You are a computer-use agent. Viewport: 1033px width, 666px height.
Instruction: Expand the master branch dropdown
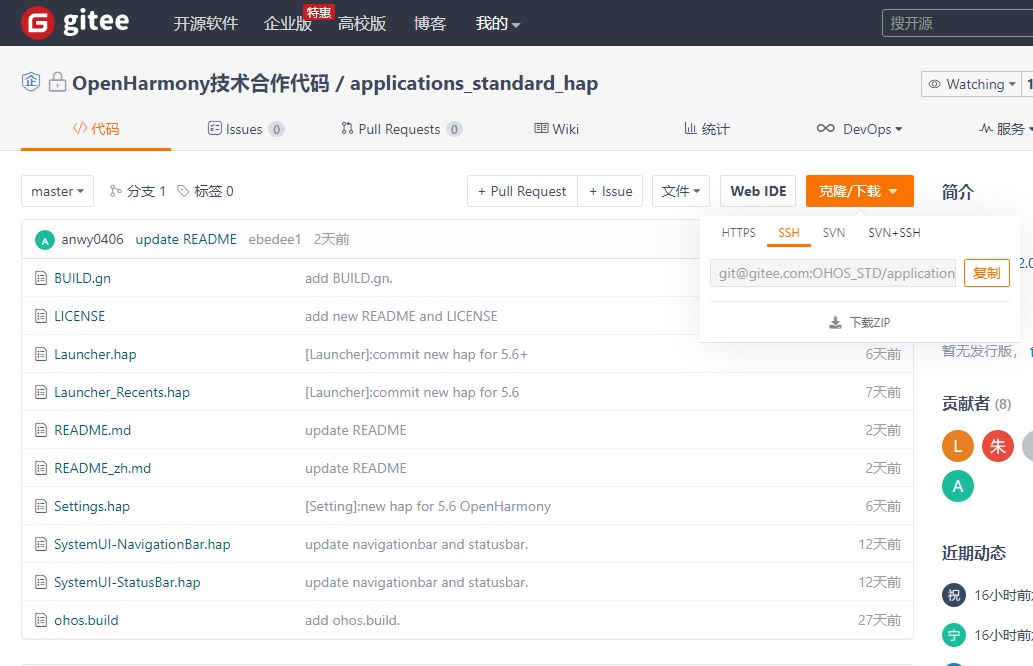tap(57, 191)
